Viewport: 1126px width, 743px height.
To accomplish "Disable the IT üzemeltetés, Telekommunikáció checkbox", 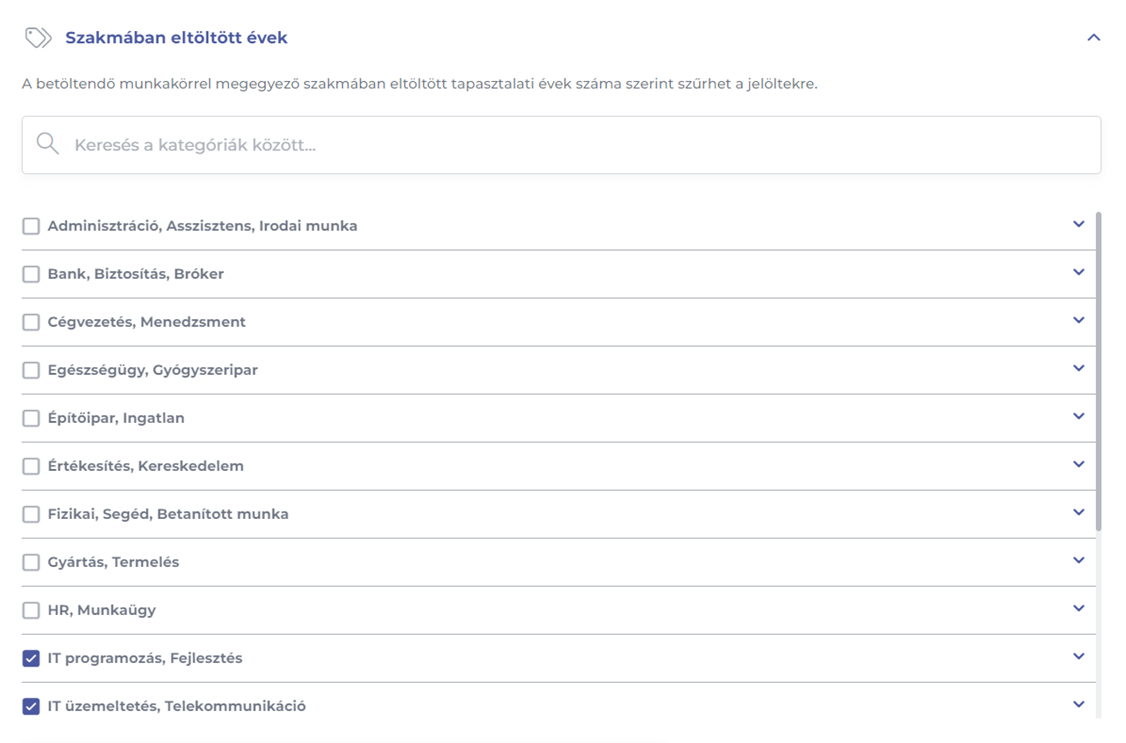I will click(31, 706).
